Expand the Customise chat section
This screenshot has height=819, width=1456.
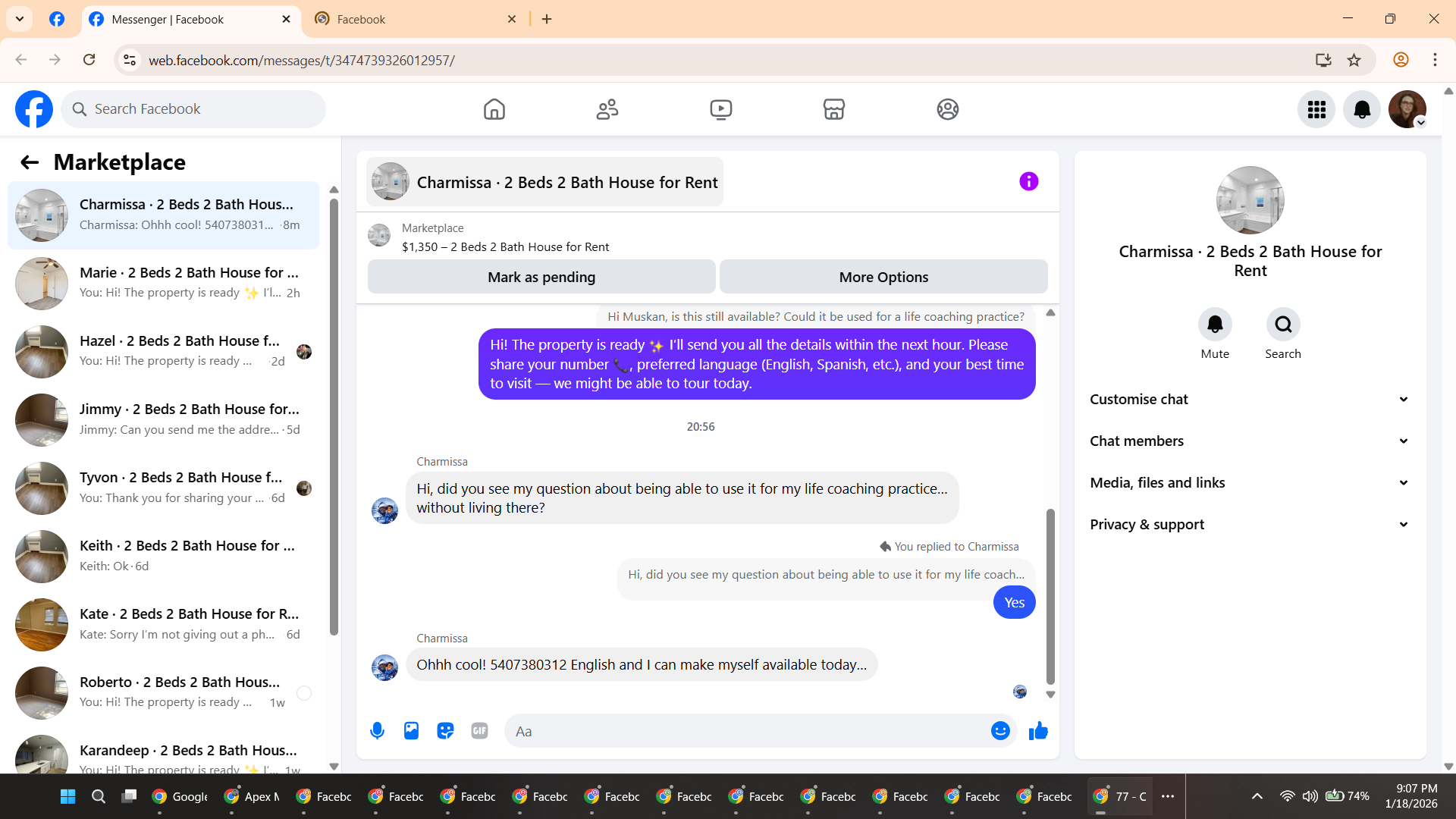[x=1250, y=400]
